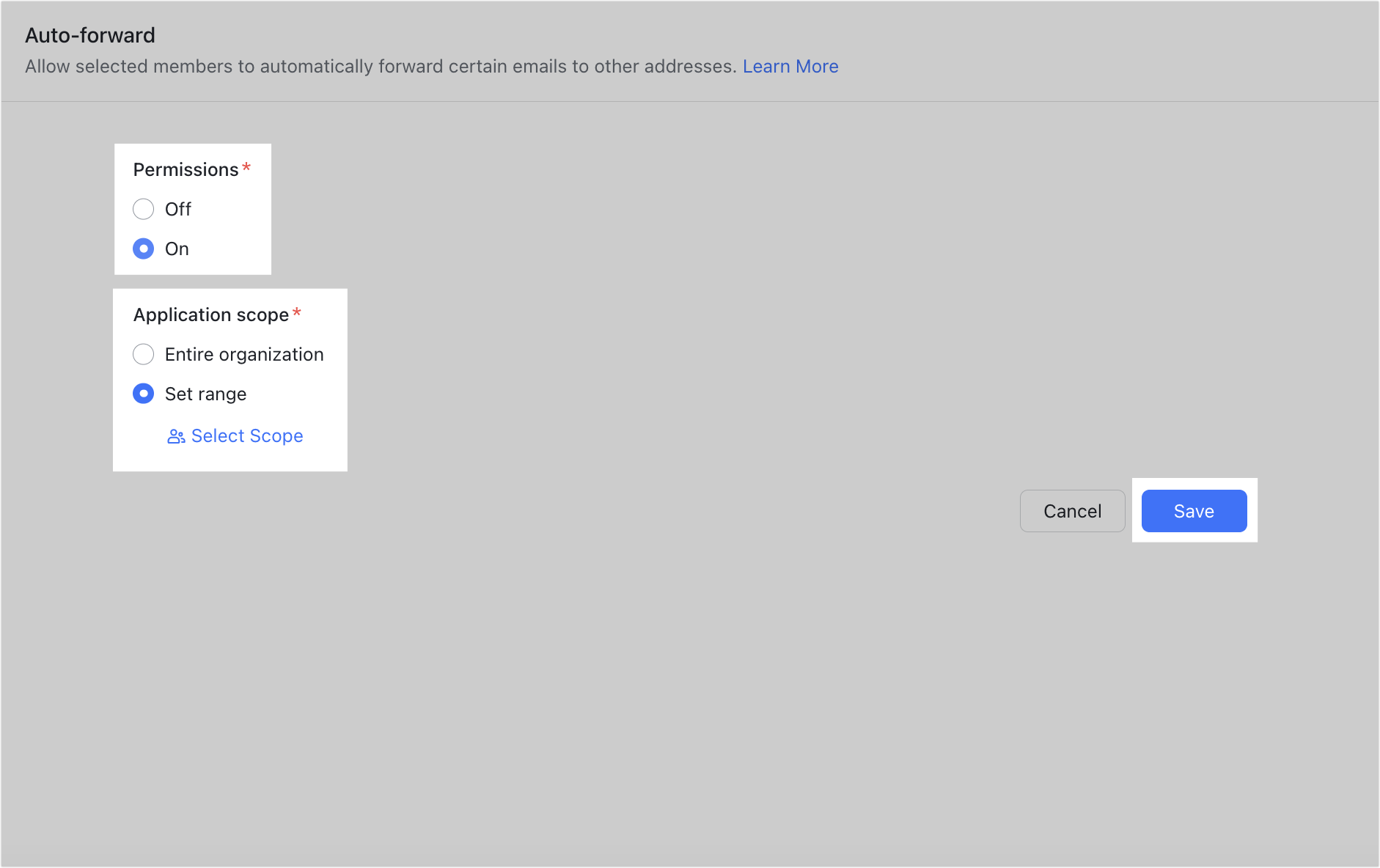Click the Application scope section label
This screenshot has width=1380, height=868.
pos(210,315)
